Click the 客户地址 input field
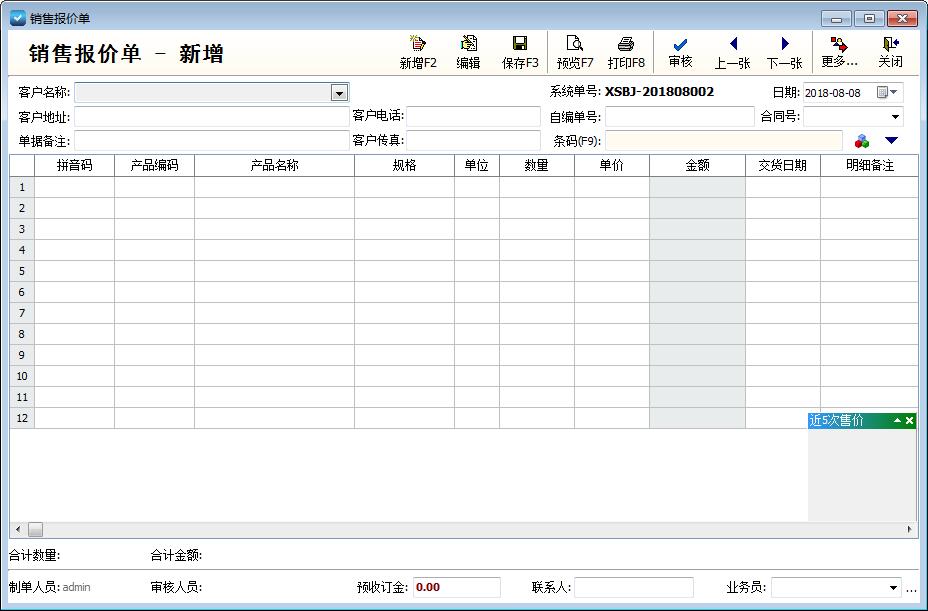Image resolution: width=928 pixels, height=611 pixels. tap(212, 117)
